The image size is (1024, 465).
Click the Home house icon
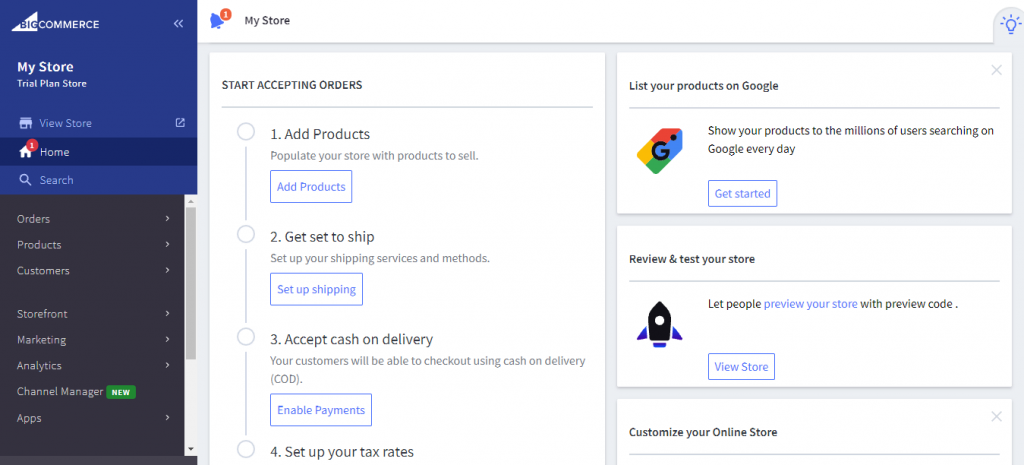26,152
